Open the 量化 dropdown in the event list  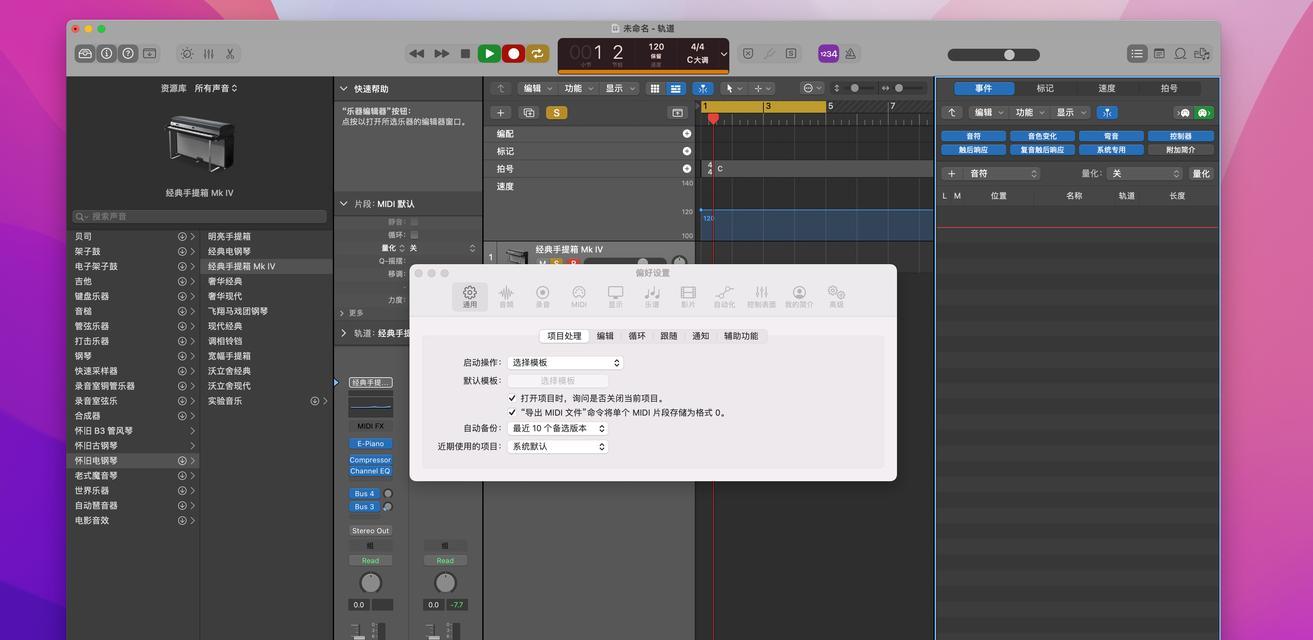[x=1144, y=174]
